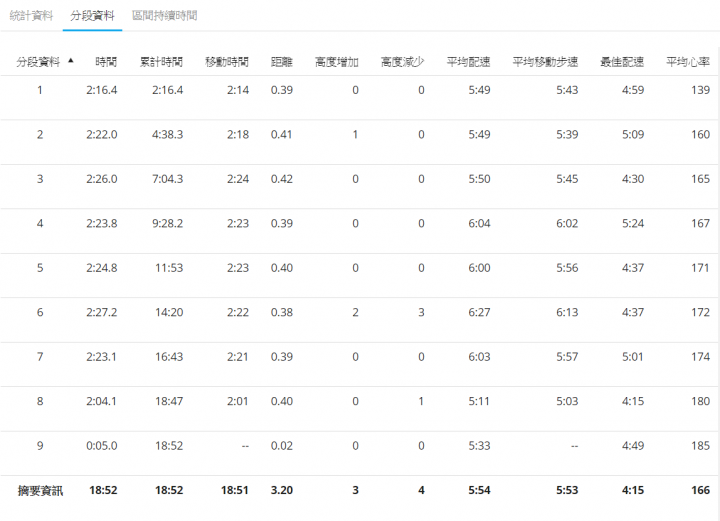Click lap 7 time value 2:23.1
The height and width of the screenshot is (521, 720).
pos(101,357)
